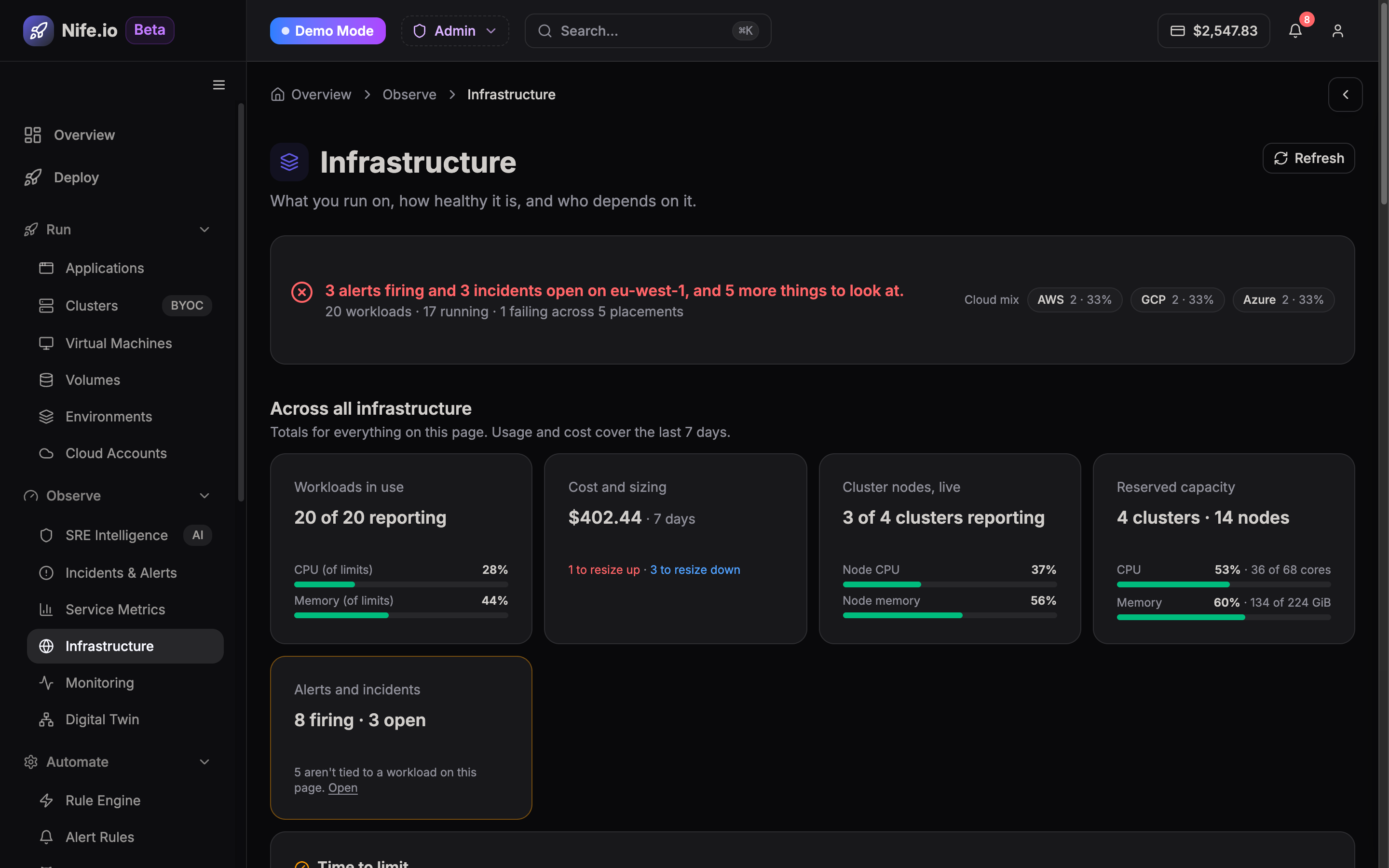The image size is (1389, 868).
Task: Click the Rule Engine lightning icon
Action: tap(46, 800)
